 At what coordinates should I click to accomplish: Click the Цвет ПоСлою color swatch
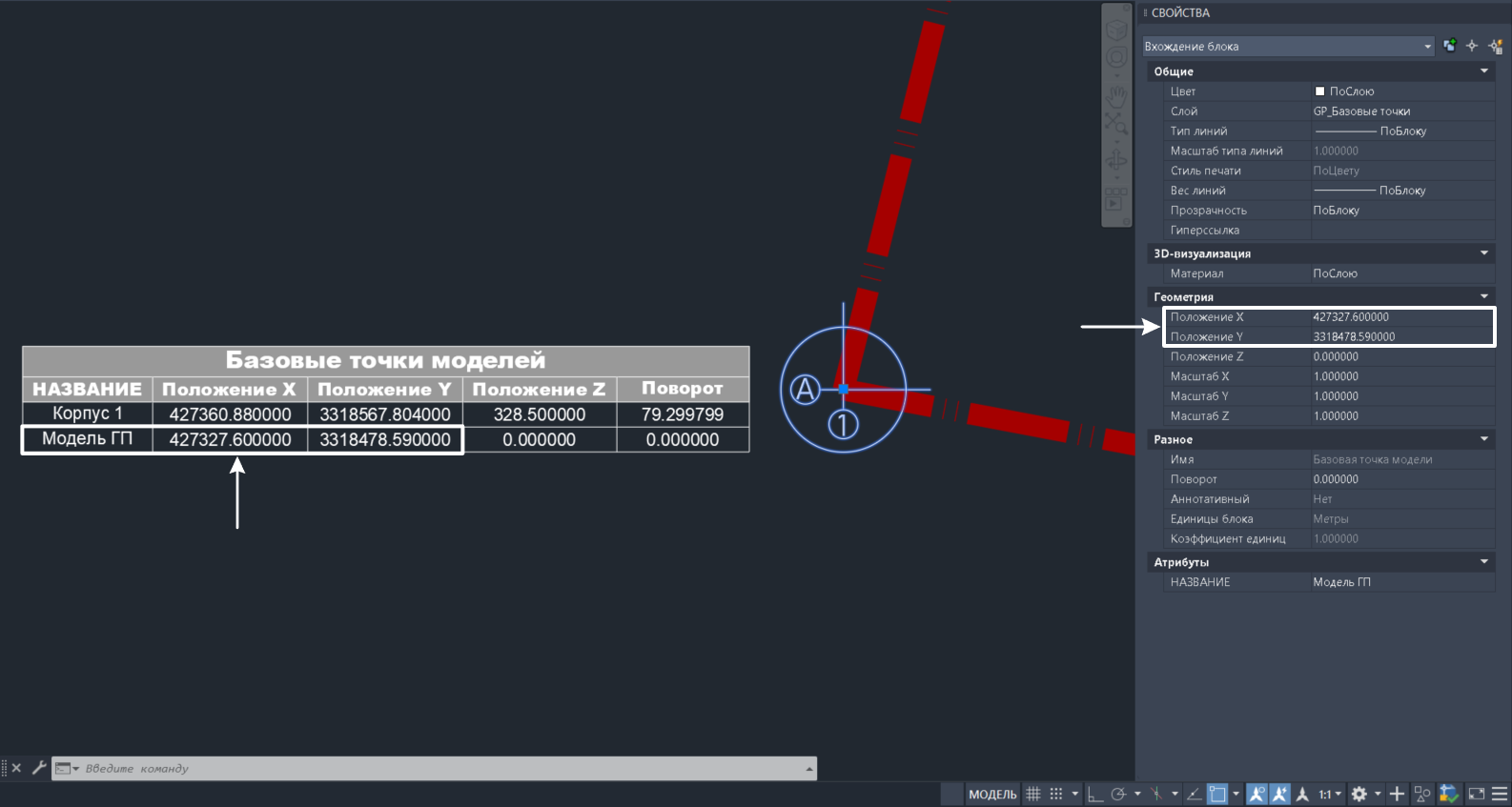(1319, 91)
